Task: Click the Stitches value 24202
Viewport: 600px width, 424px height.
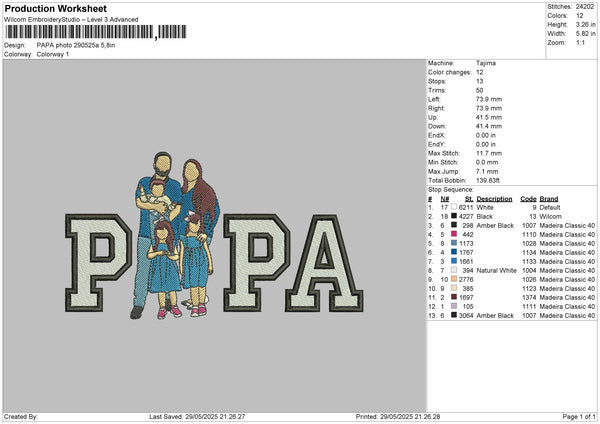Action: click(x=585, y=7)
